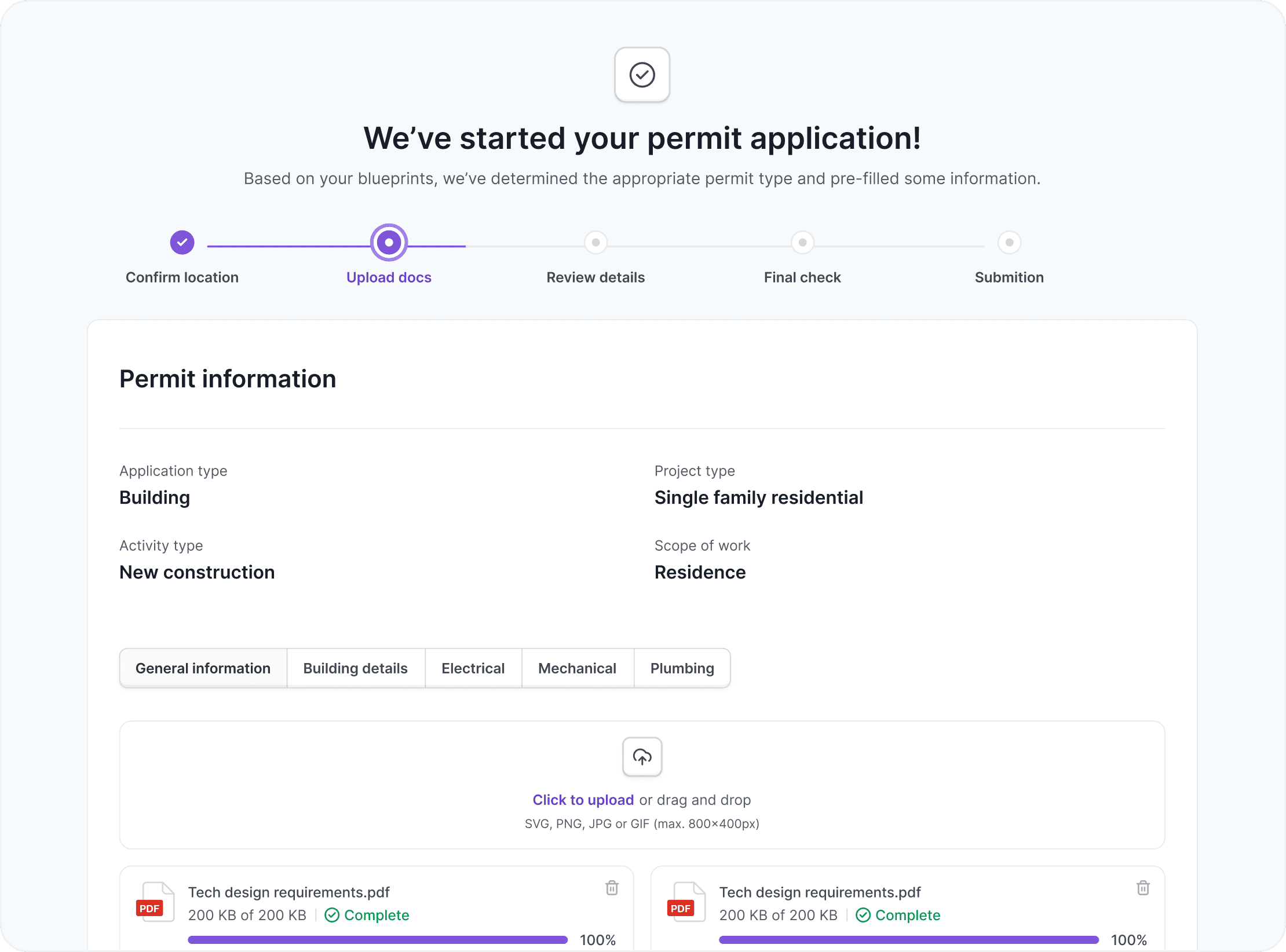Open the Electrical tab
Screen dimensions: 1286x952
[x=473, y=668]
